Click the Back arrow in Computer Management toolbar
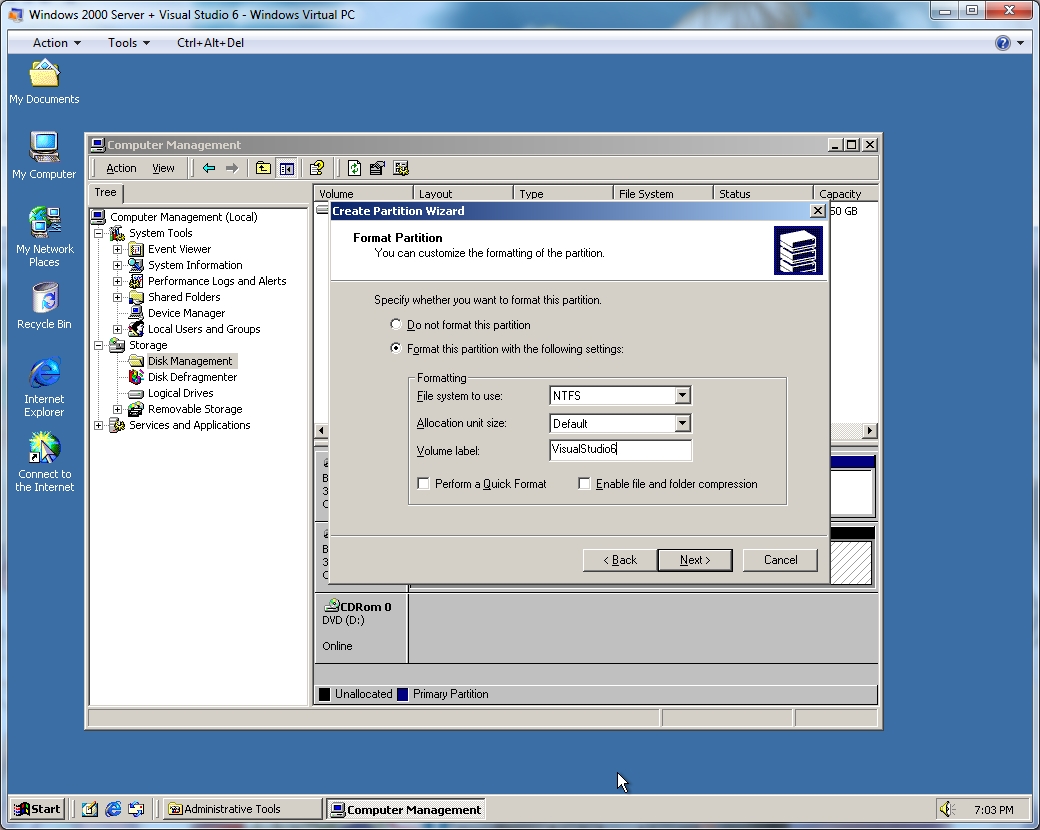The width and height of the screenshot is (1040, 830). tap(208, 168)
